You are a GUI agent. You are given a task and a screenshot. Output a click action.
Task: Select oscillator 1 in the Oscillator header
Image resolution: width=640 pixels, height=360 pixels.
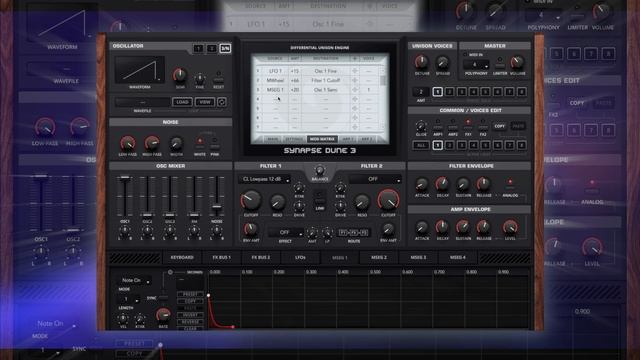point(198,49)
